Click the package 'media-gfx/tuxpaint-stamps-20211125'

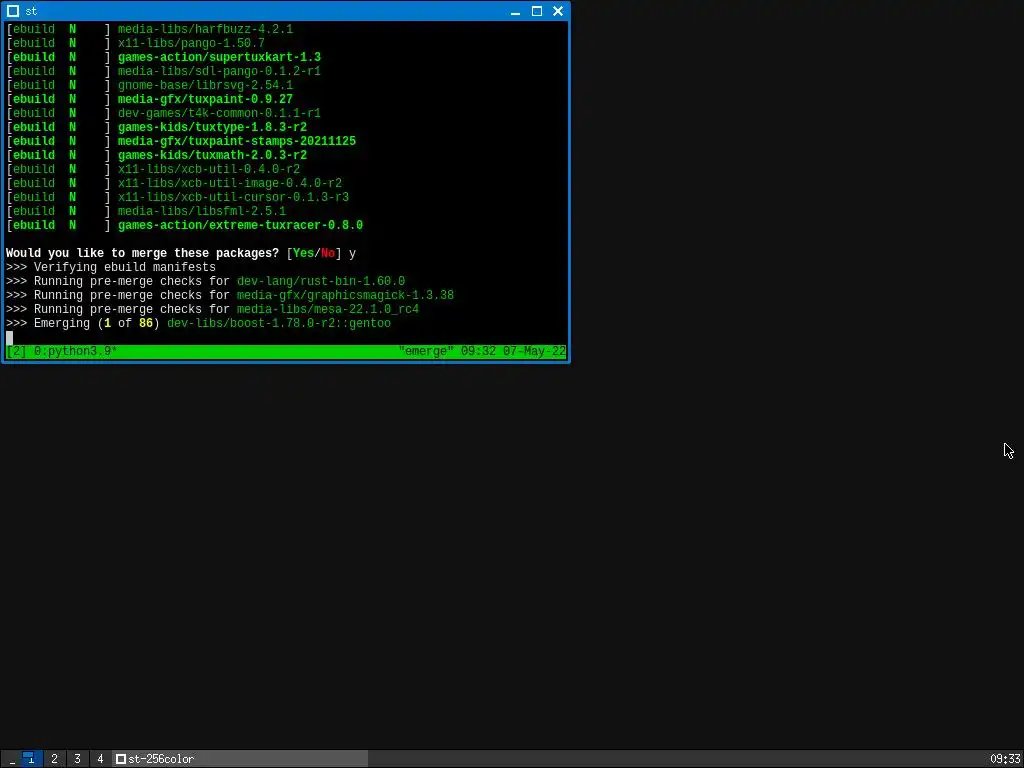(237, 141)
